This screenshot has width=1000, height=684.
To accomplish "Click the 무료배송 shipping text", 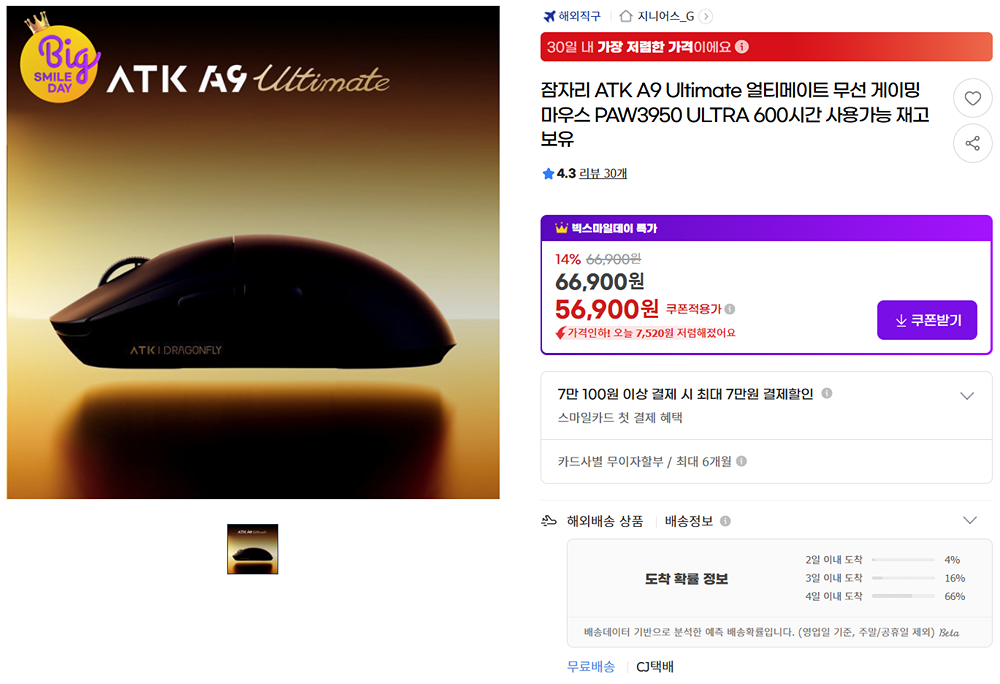I will 591,667.
